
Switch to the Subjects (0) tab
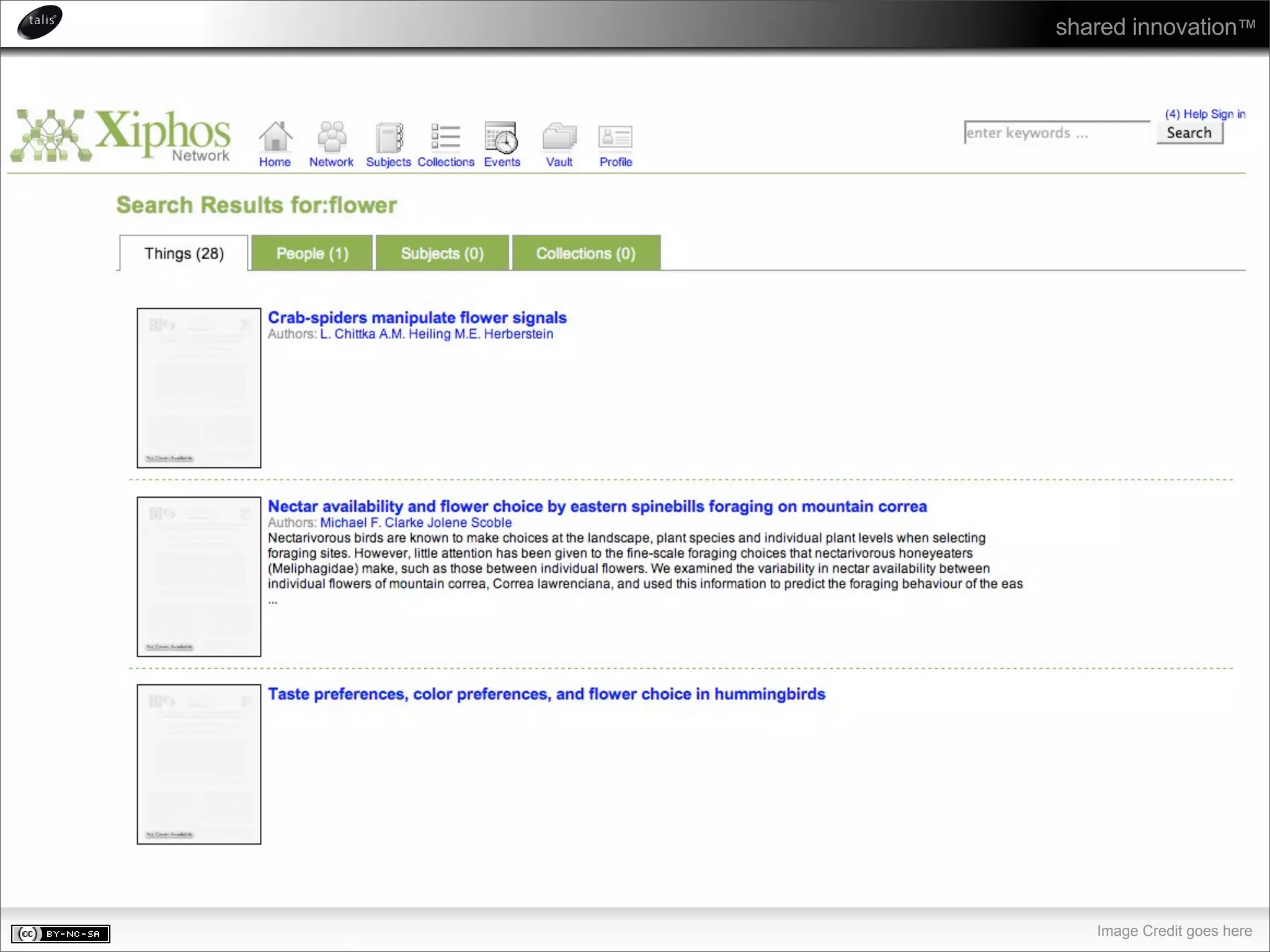point(442,253)
